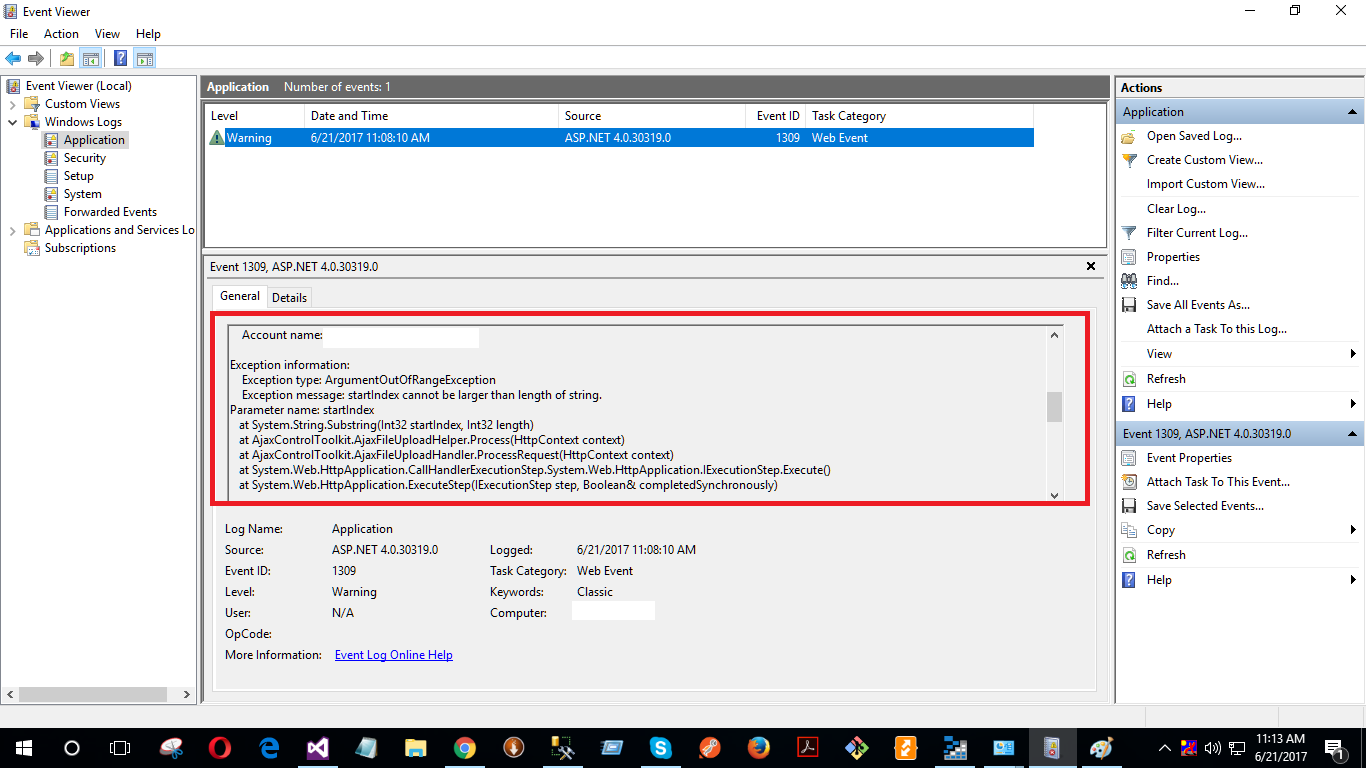Sort events by Level column header
1366x768 pixels.
pos(254,116)
